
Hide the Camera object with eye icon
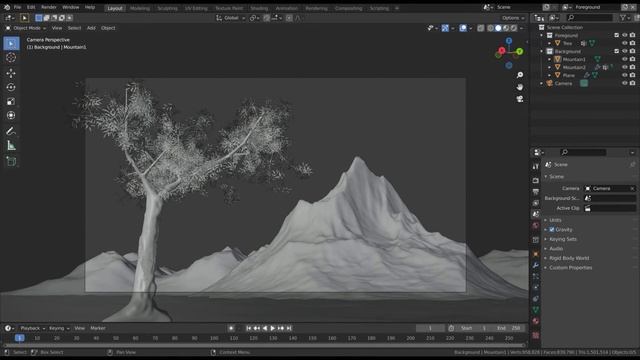click(624, 83)
